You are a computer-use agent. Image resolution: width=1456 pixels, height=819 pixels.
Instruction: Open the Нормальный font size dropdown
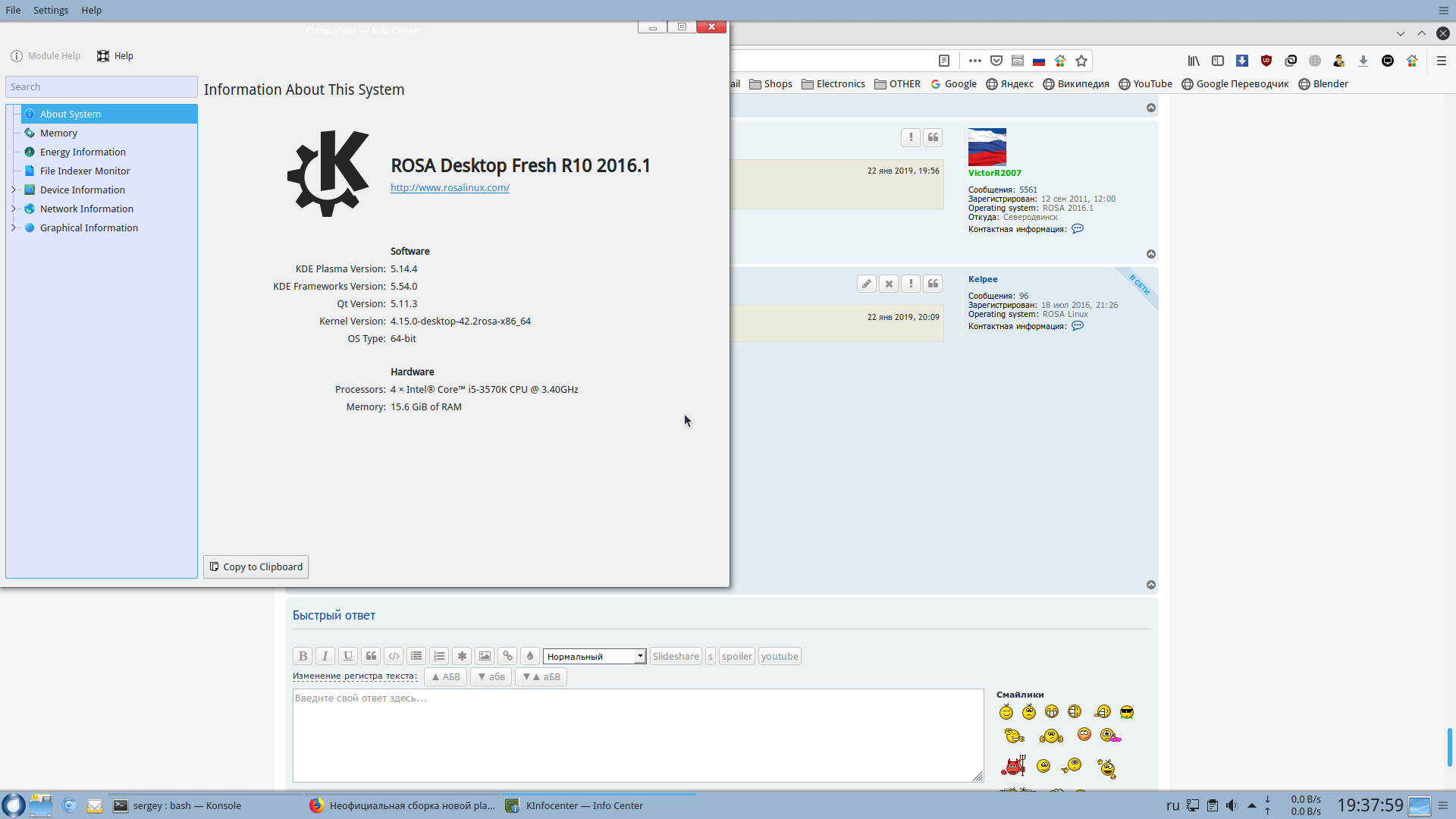coord(594,656)
